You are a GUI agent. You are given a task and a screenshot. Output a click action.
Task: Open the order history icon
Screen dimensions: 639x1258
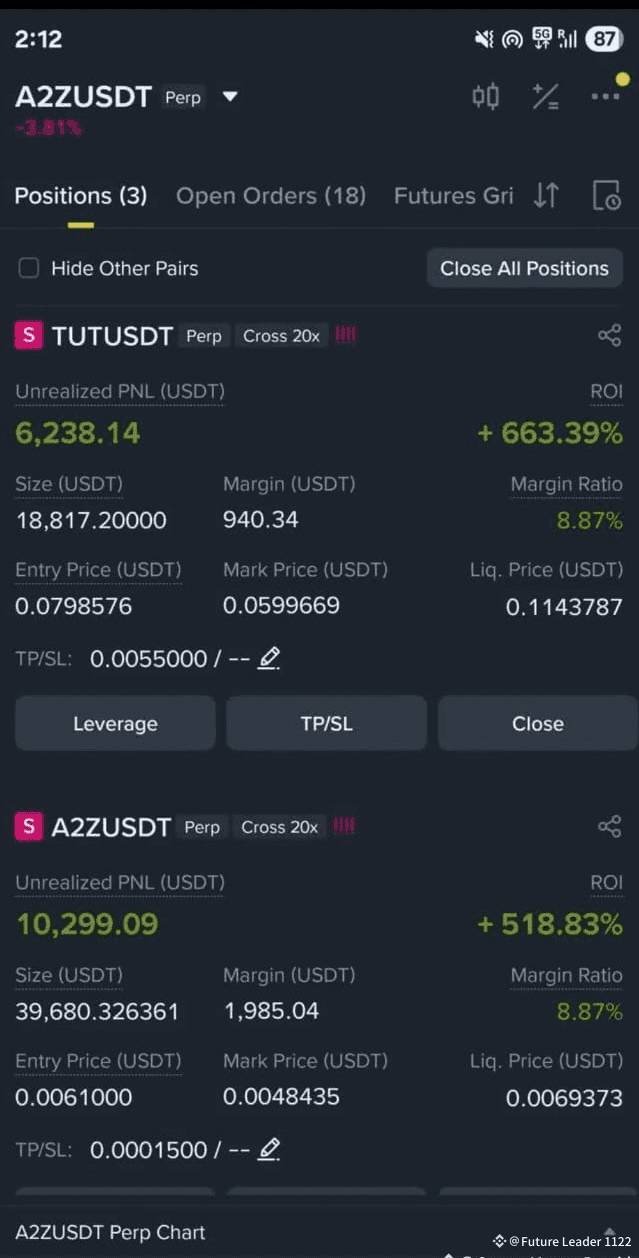tap(607, 195)
